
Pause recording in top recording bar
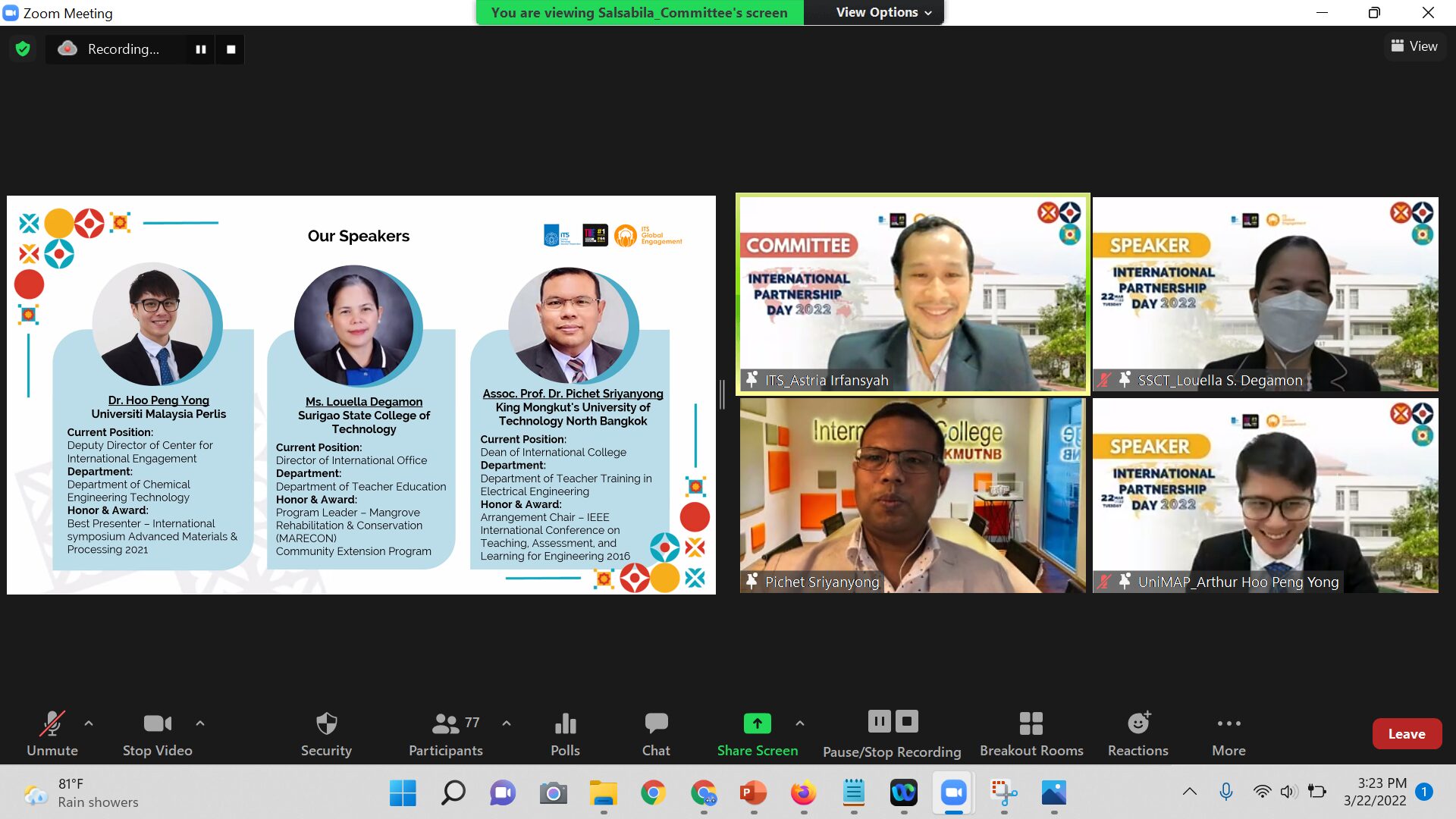[201, 49]
